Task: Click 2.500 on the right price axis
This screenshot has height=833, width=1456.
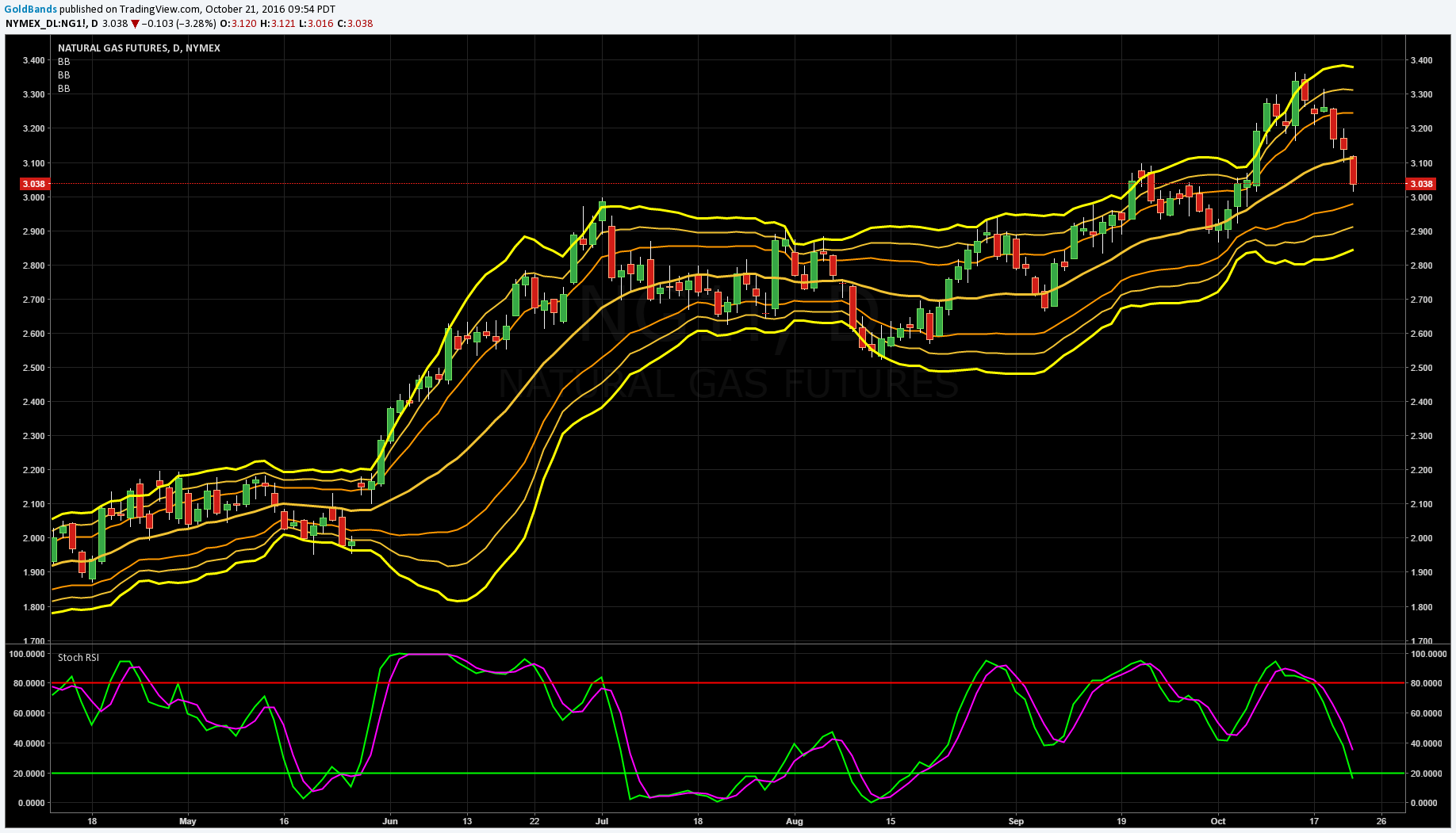Action: pos(1421,368)
